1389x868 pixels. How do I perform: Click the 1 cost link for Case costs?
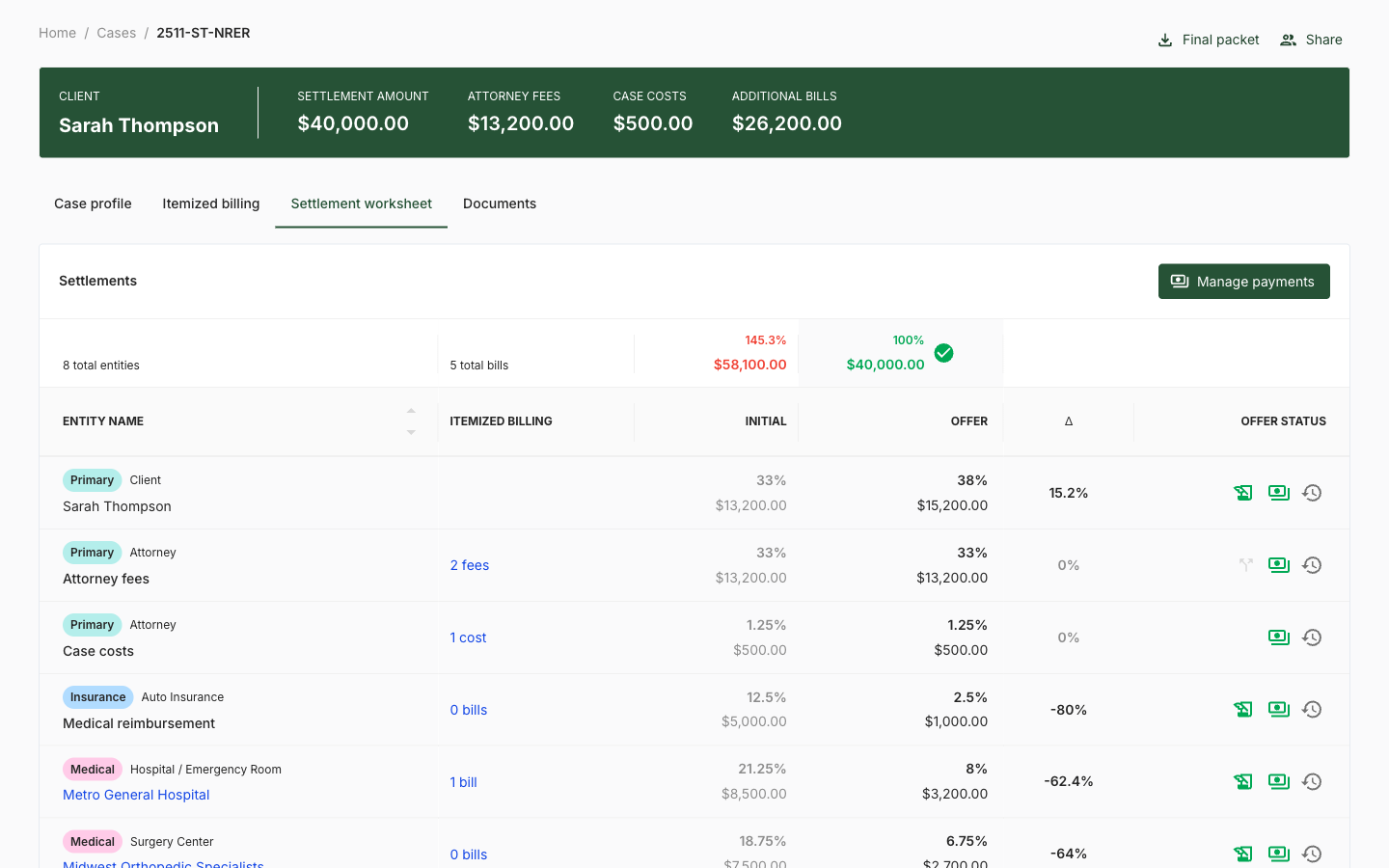pos(468,637)
